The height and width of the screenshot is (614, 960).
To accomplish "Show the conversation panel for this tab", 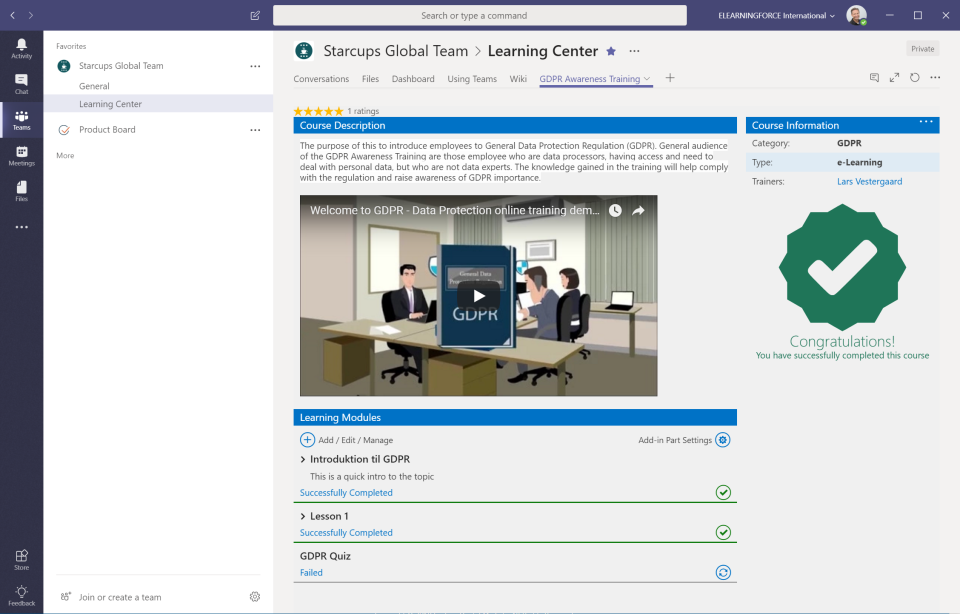I will 874,77.
